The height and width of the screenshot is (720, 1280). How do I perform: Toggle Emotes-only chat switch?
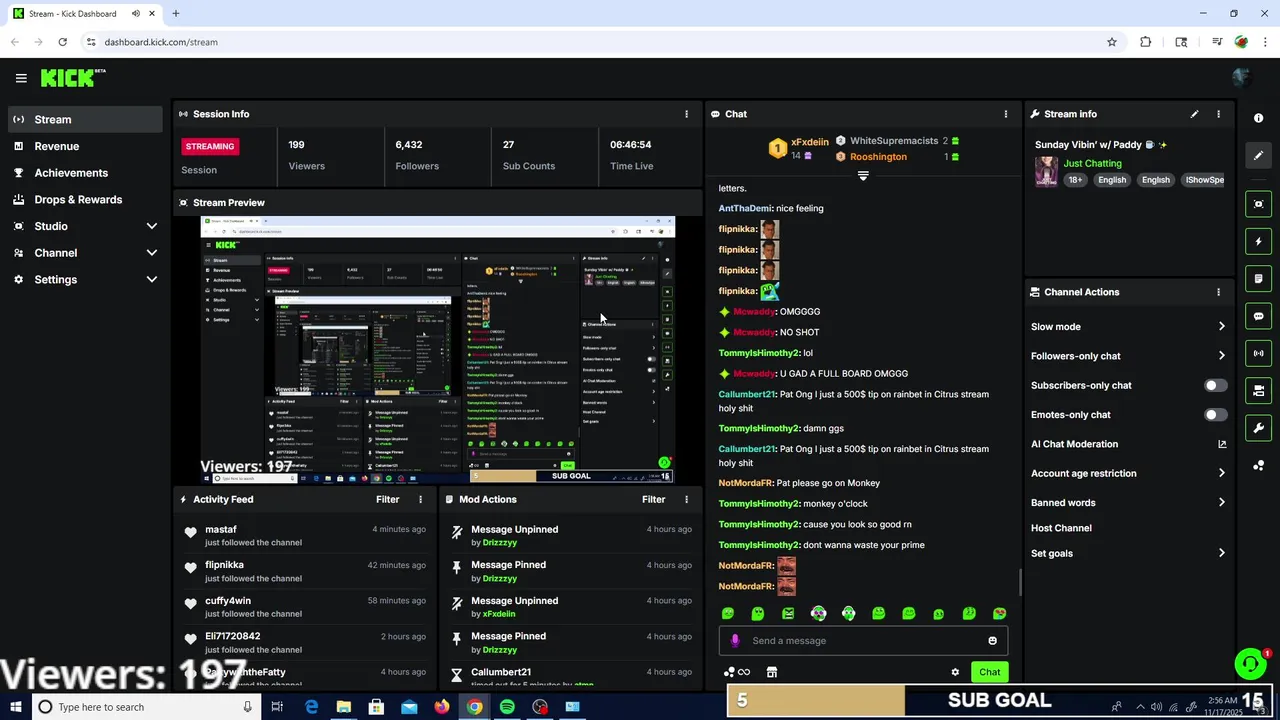point(1215,414)
